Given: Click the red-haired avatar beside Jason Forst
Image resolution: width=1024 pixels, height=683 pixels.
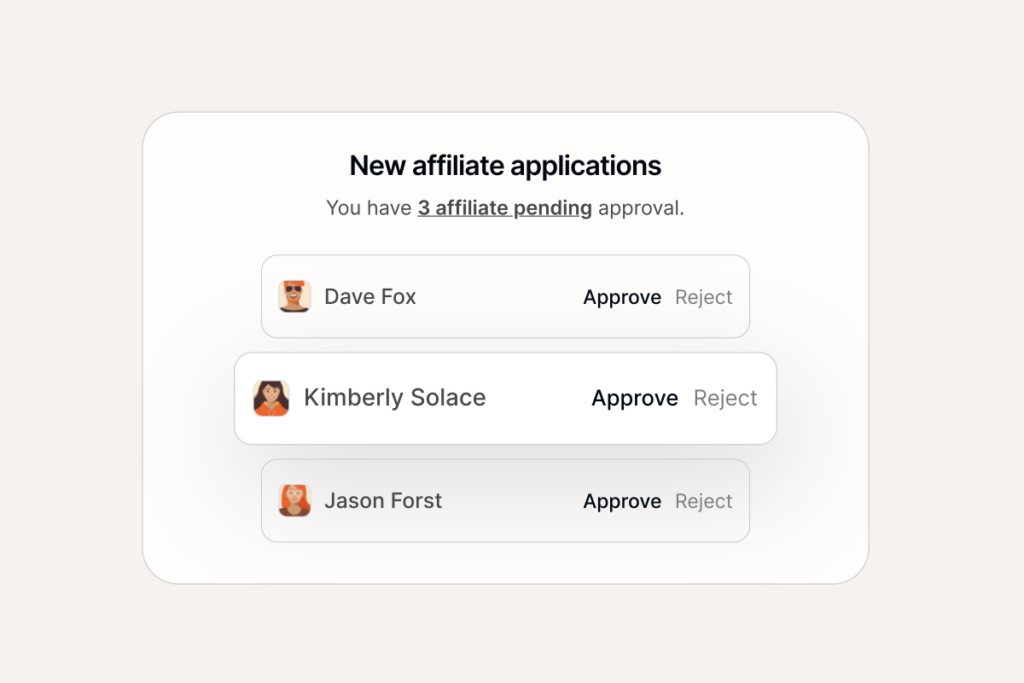Looking at the screenshot, I should 294,500.
